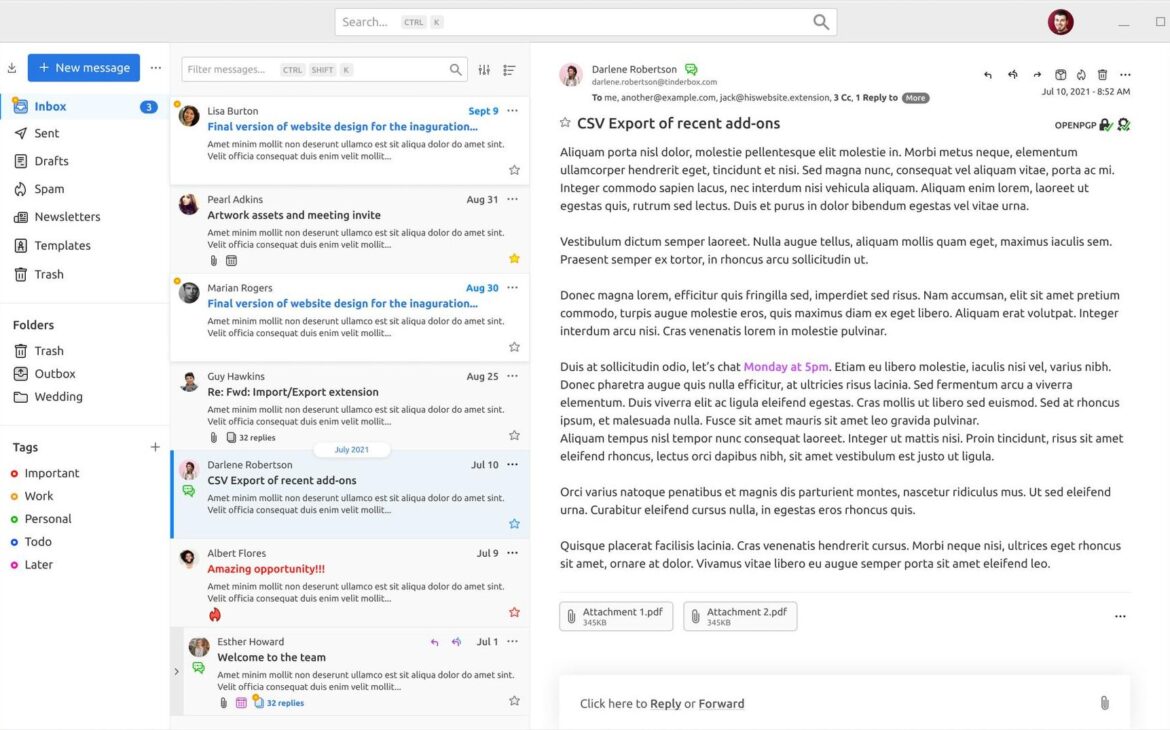Click the Reply All icon in message header
This screenshot has height=730, width=1170.
pyautogui.click(x=1012, y=75)
